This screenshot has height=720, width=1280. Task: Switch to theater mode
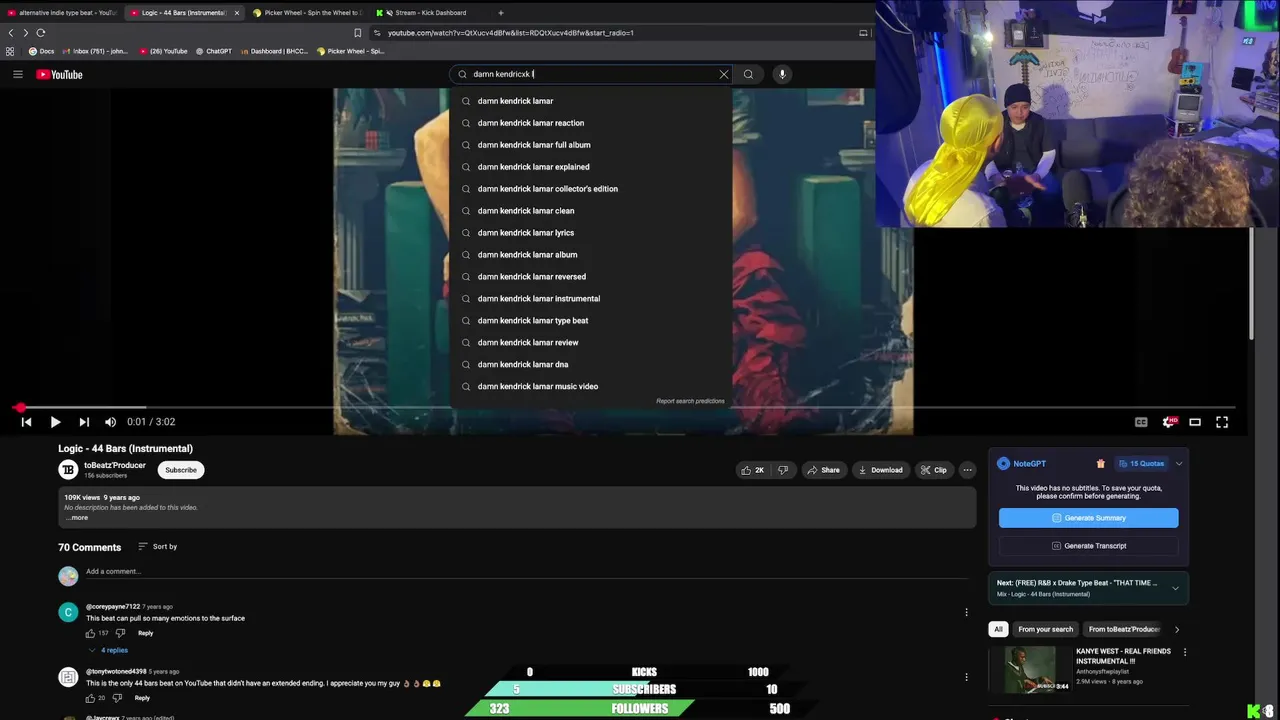[x=1195, y=422]
